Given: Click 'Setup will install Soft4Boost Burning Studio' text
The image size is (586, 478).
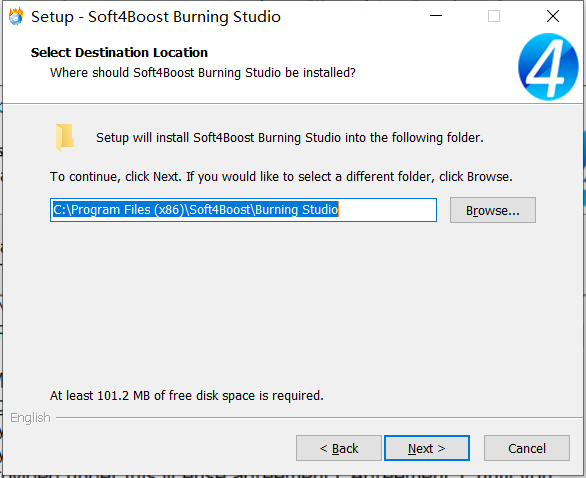Looking at the screenshot, I should [x=290, y=138].
